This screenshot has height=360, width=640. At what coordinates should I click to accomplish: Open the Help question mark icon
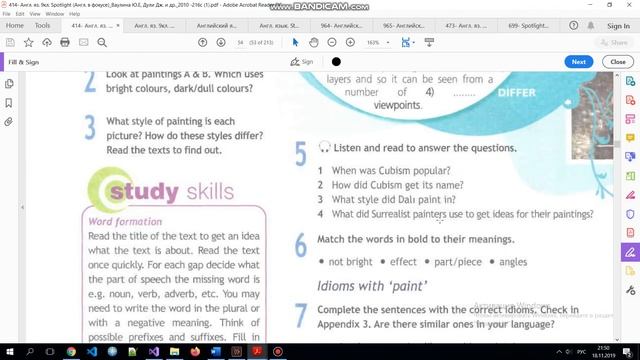(x=573, y=26)
